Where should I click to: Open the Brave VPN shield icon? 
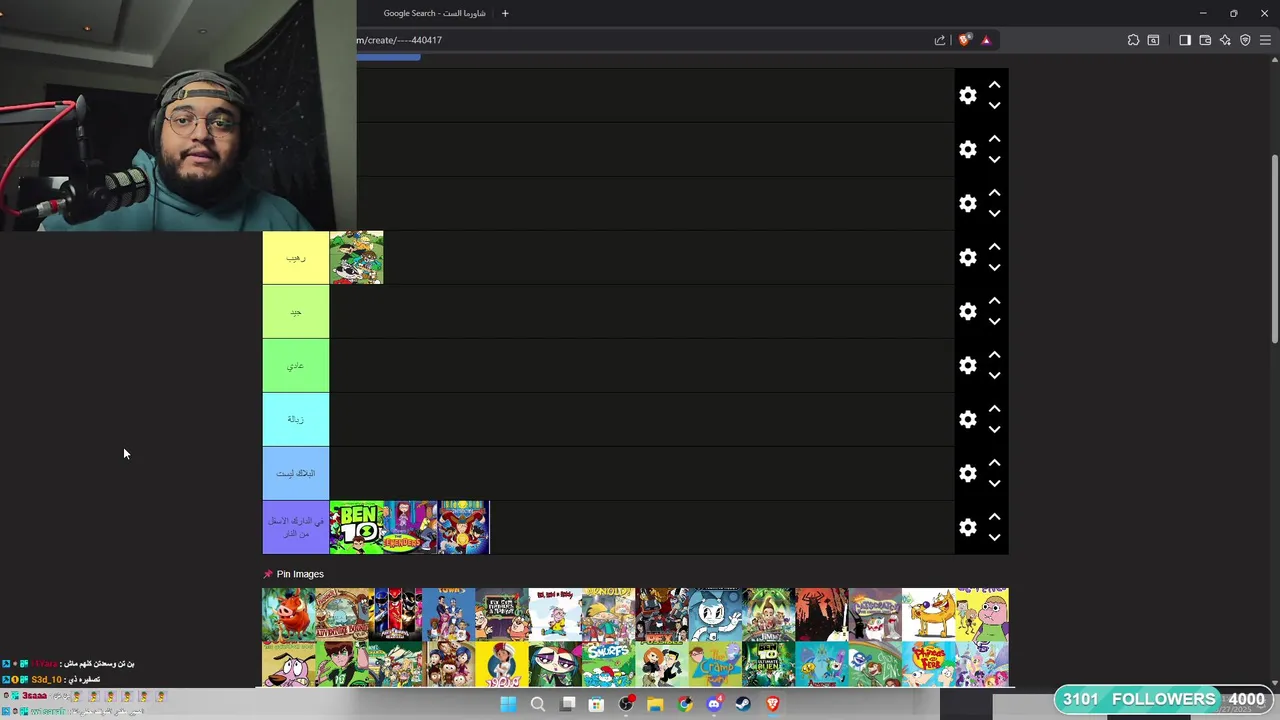1245,40
